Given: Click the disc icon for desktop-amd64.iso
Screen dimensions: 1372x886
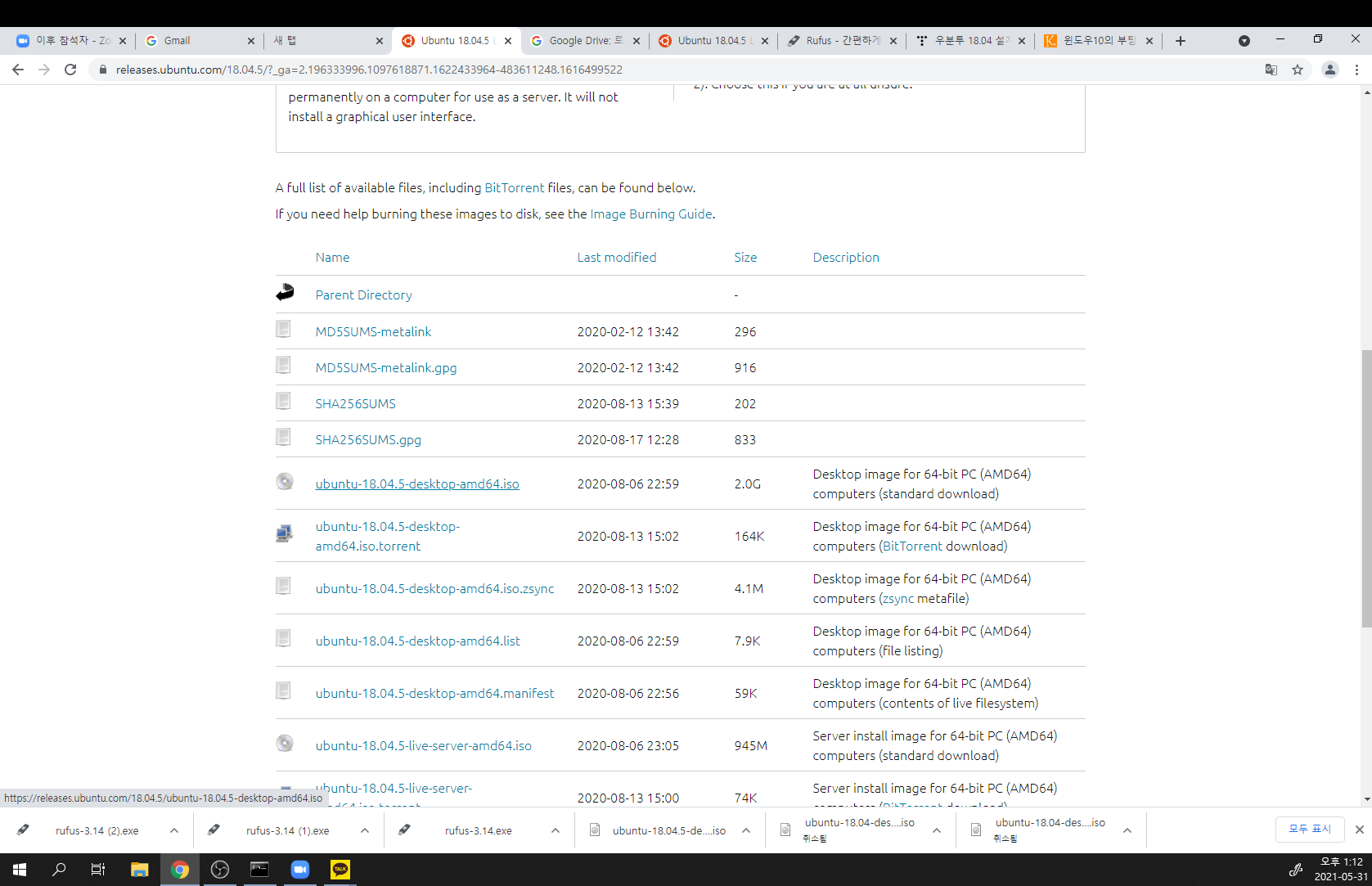Looking at the screenshot, I should (x=285, y=481).
